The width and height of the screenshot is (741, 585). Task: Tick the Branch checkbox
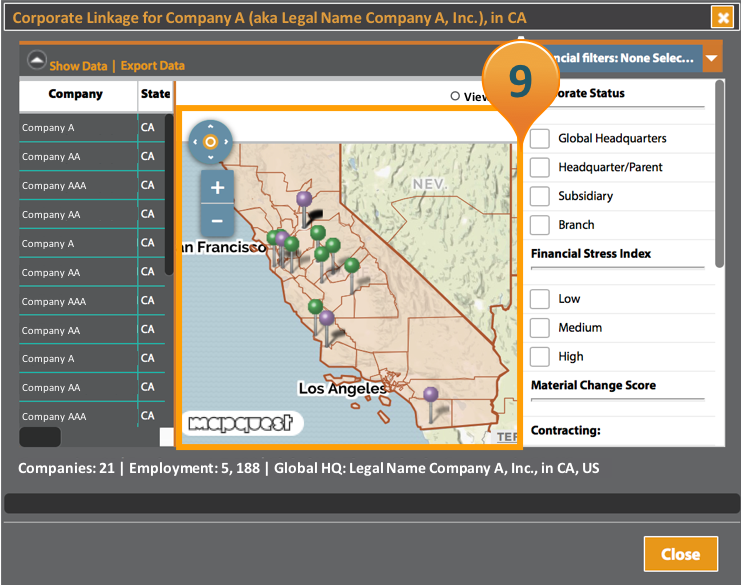click(539, 225)
